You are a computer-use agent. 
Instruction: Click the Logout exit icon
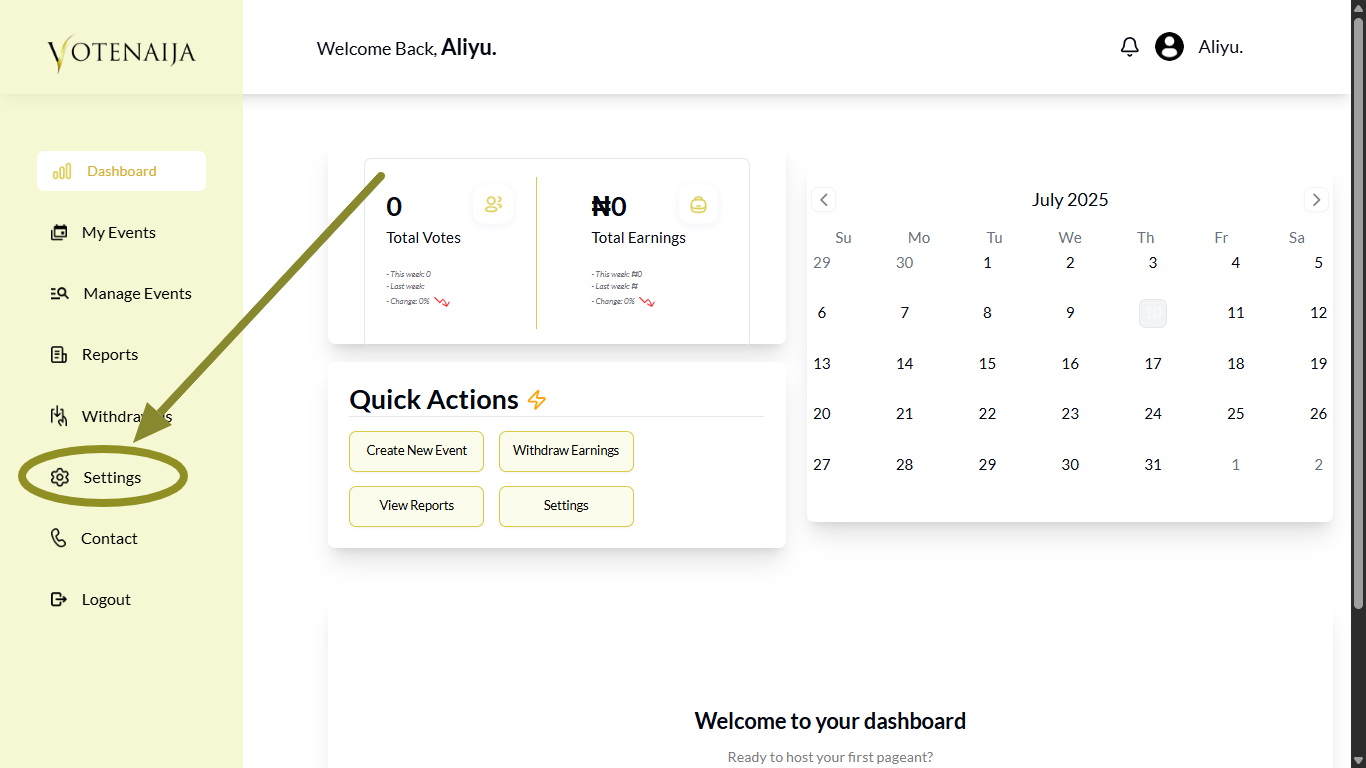tap(59, 599)
